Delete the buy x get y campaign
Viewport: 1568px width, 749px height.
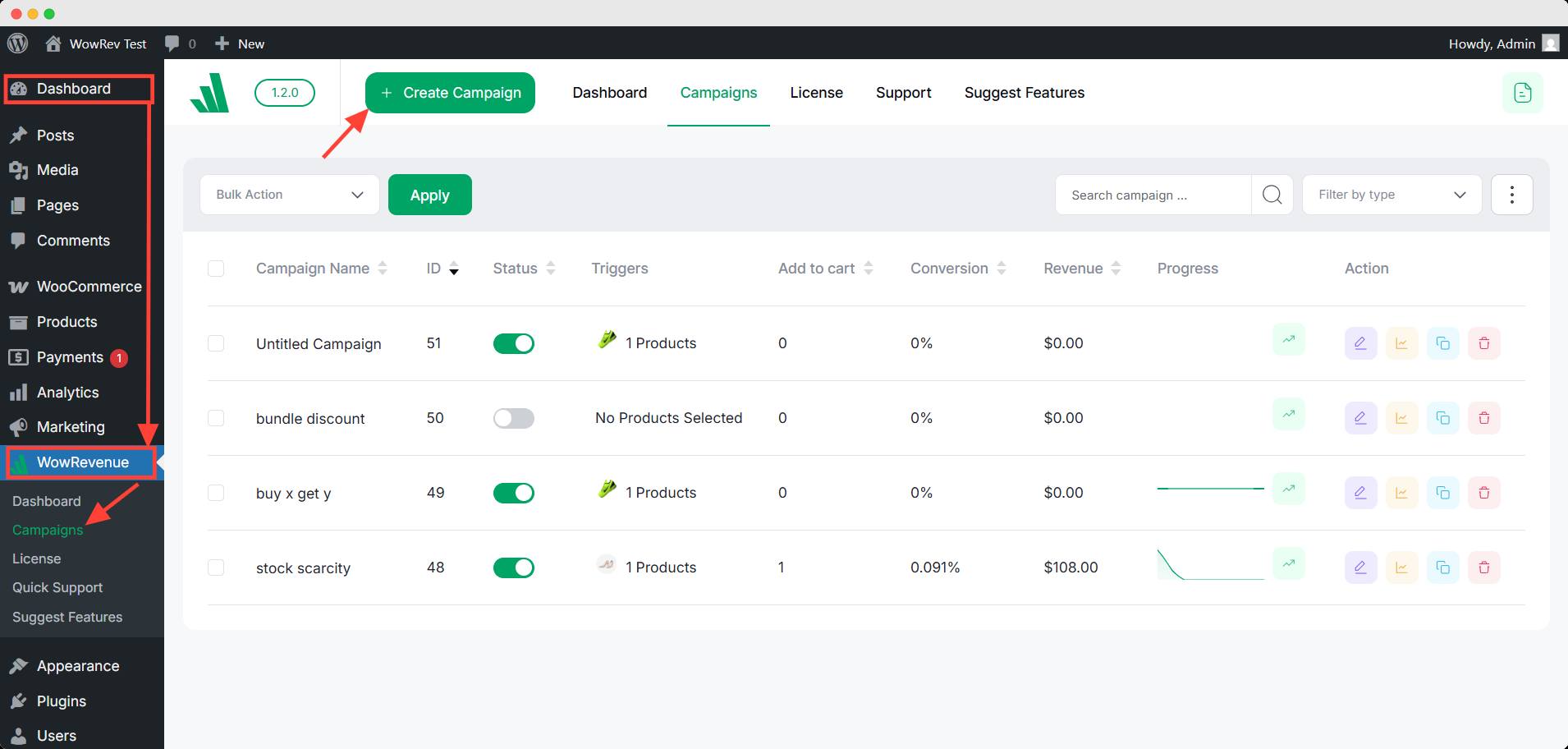pos(1483,493)
